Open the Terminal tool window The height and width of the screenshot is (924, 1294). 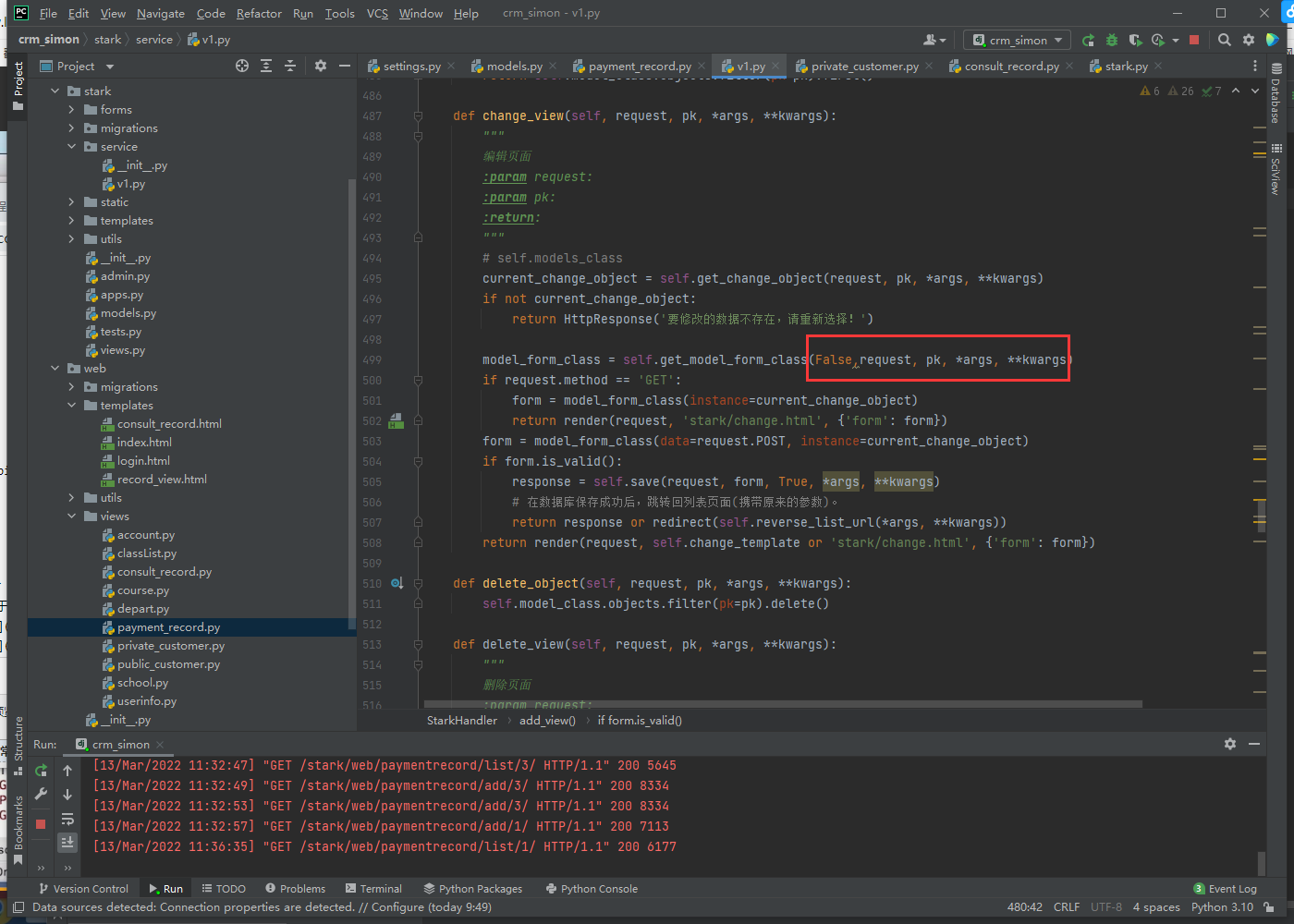pyautogui.click(x=373, y=889)
